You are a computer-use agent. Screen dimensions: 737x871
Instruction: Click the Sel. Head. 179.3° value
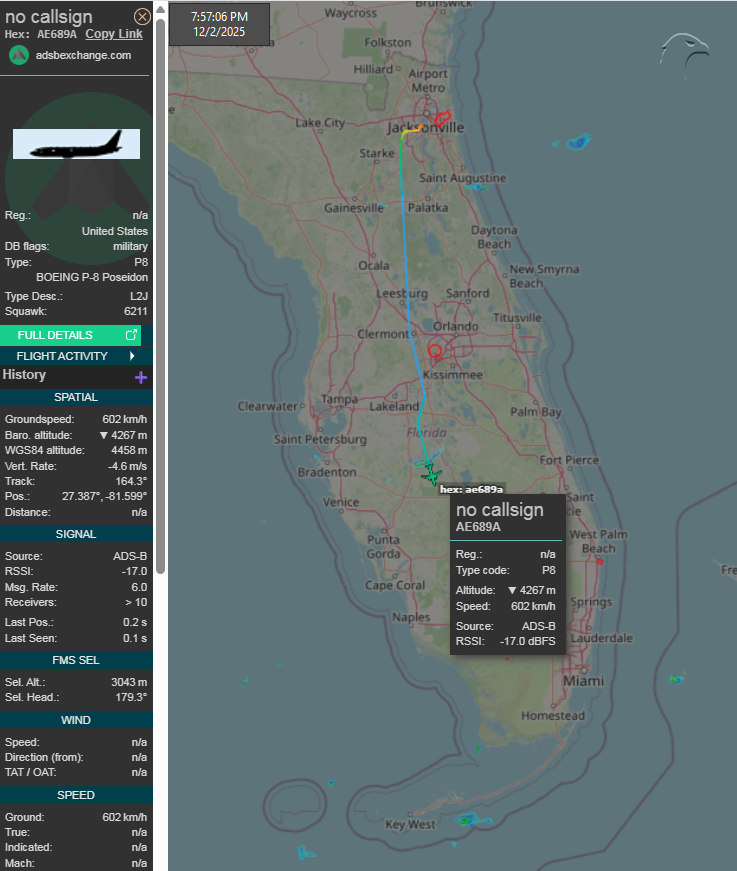click(131, 697)
